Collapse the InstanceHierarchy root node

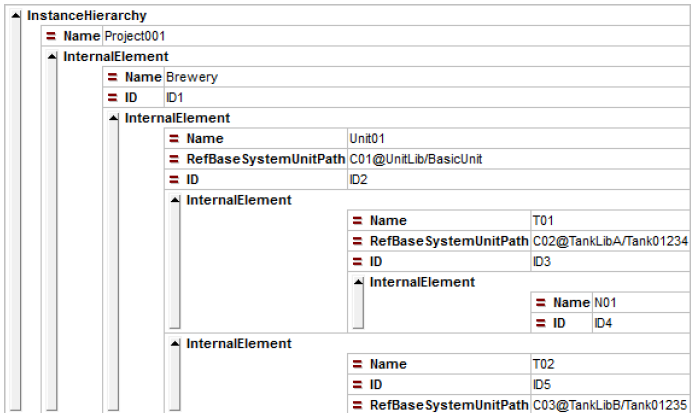[x=14, y=17]
